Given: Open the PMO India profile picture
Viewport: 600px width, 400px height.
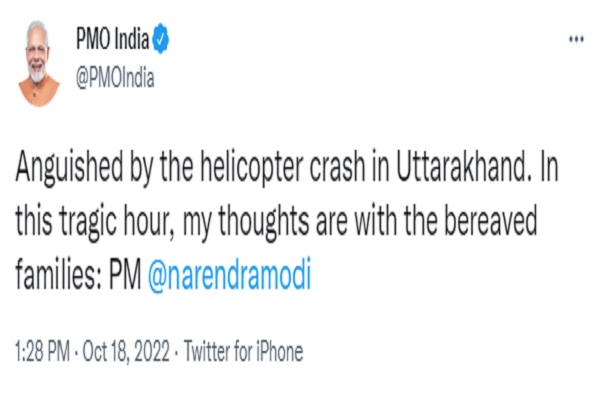Looking at the screenshot, I should 37,54.
